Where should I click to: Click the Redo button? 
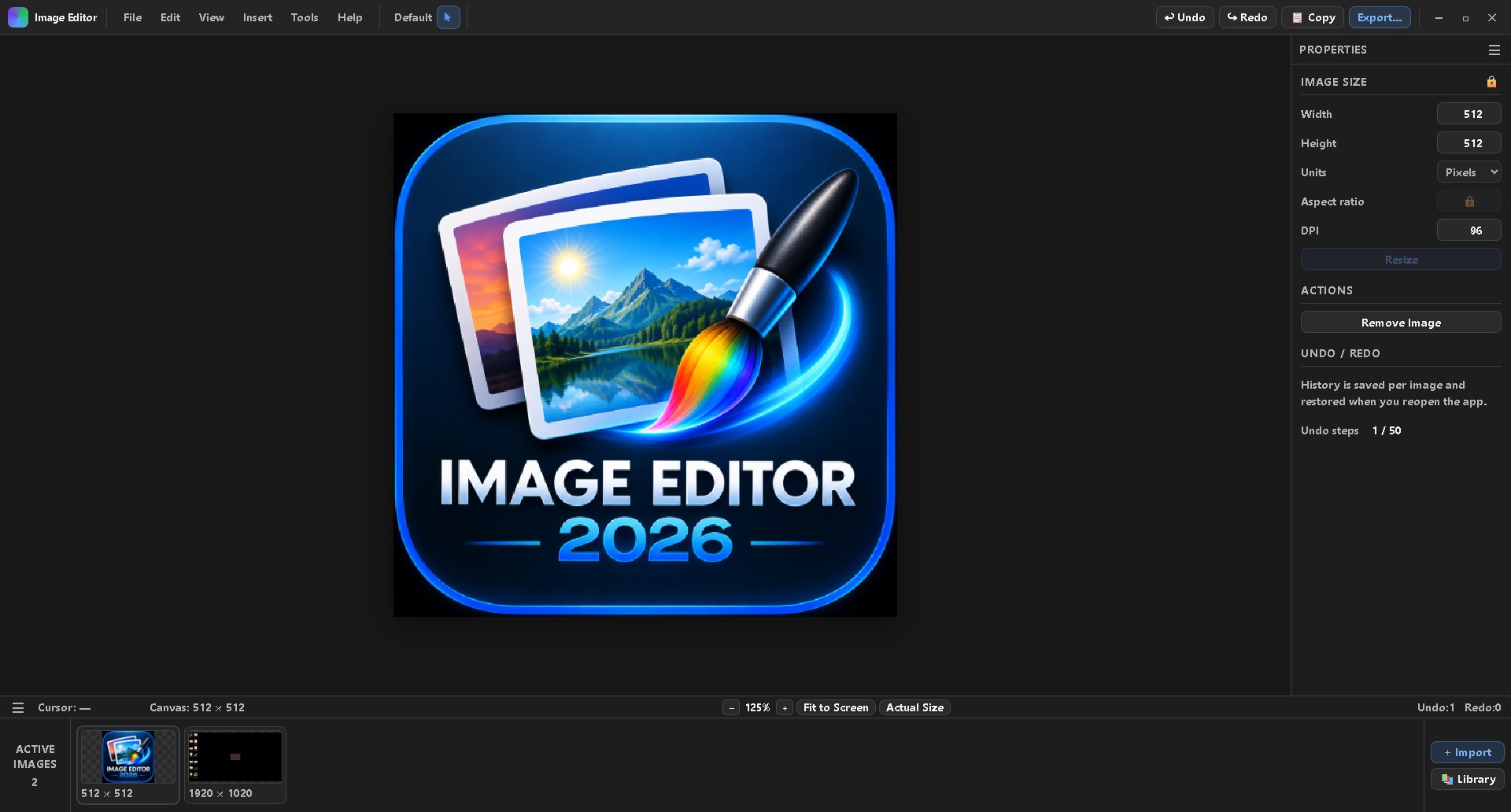tap(1247, 17)
